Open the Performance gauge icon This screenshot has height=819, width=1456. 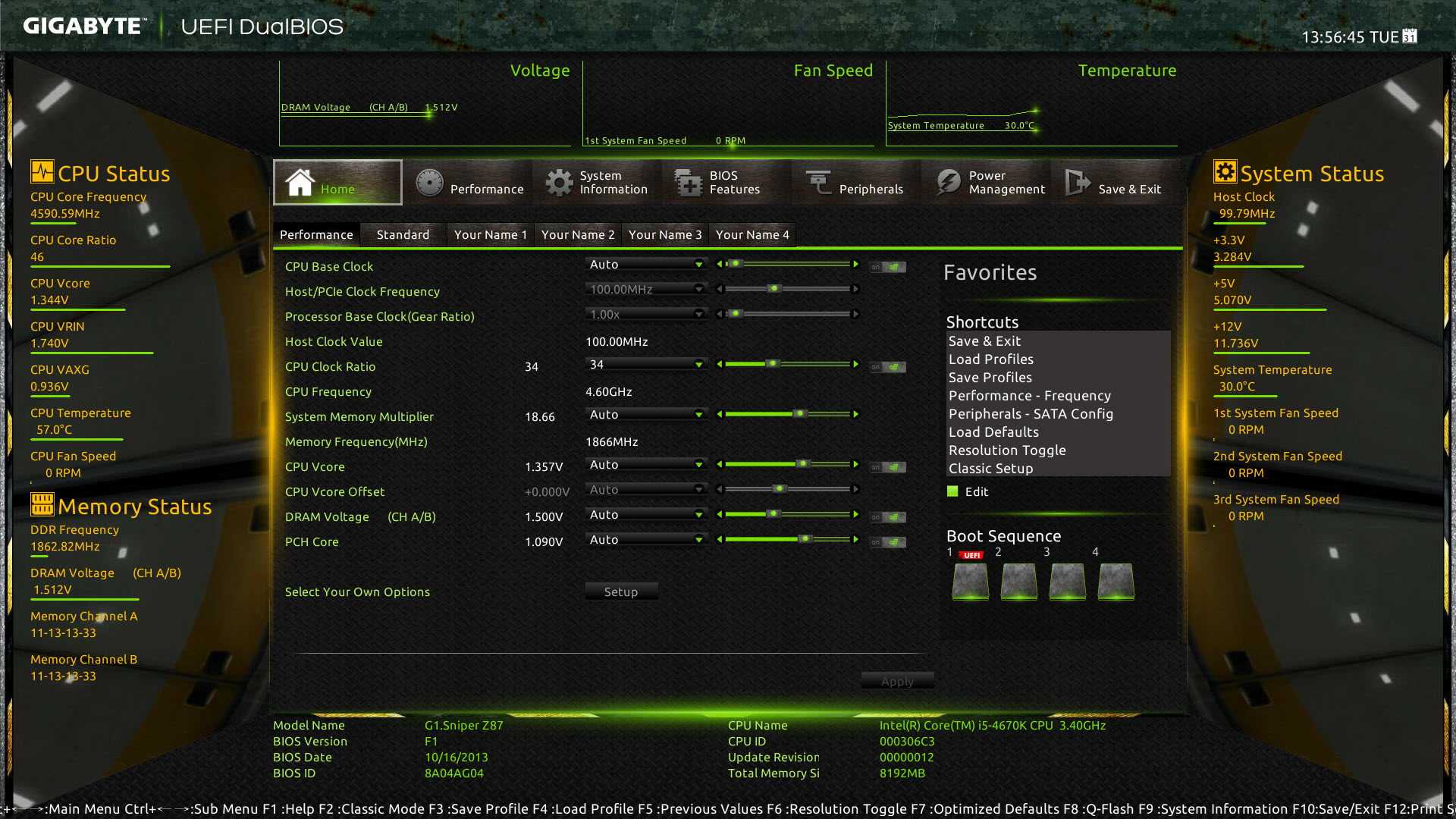click(429, 182)
